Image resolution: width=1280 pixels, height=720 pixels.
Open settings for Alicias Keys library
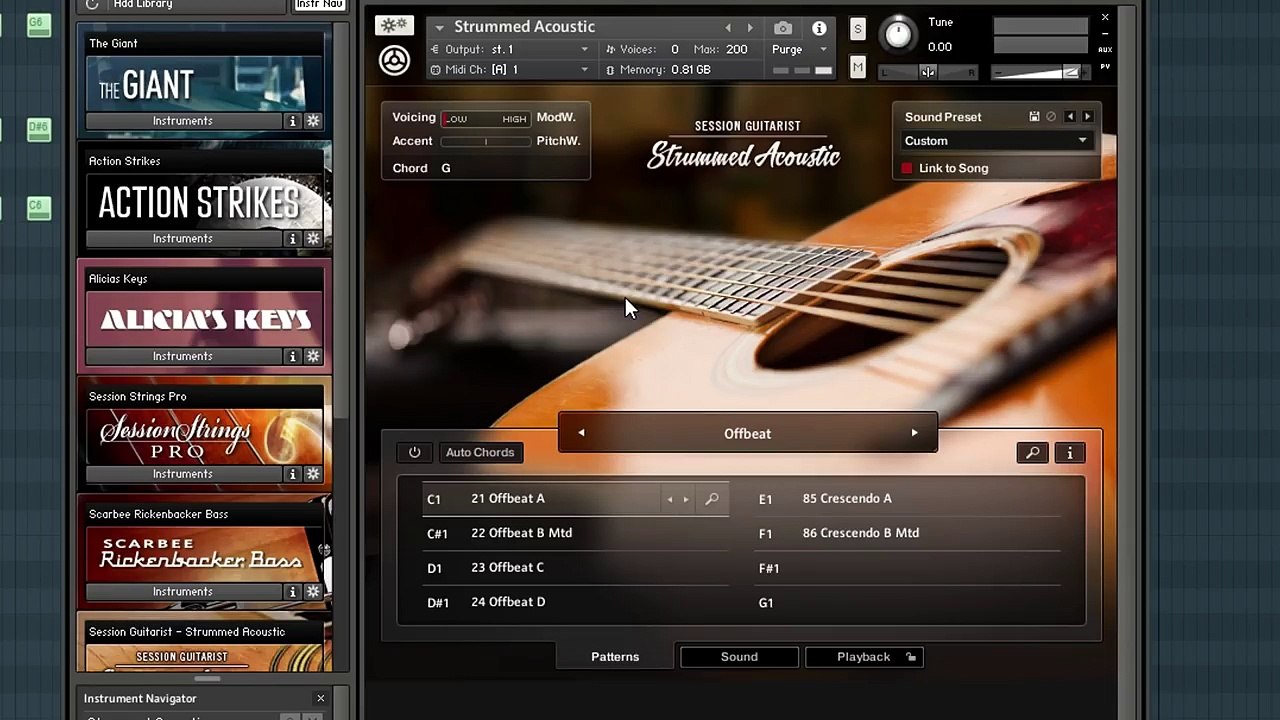313,356
